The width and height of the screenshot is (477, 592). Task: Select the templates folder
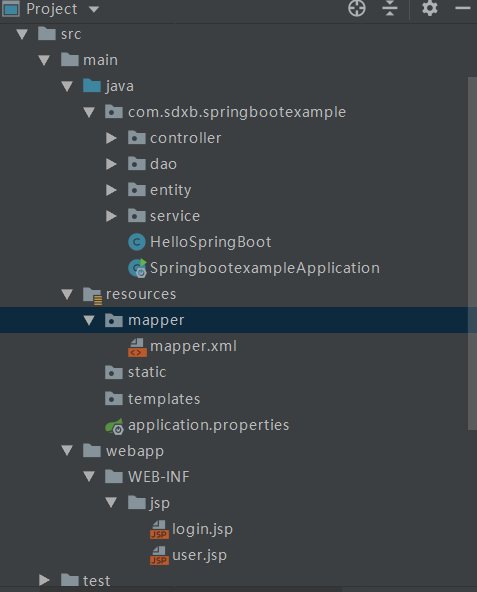pos(164,399)
